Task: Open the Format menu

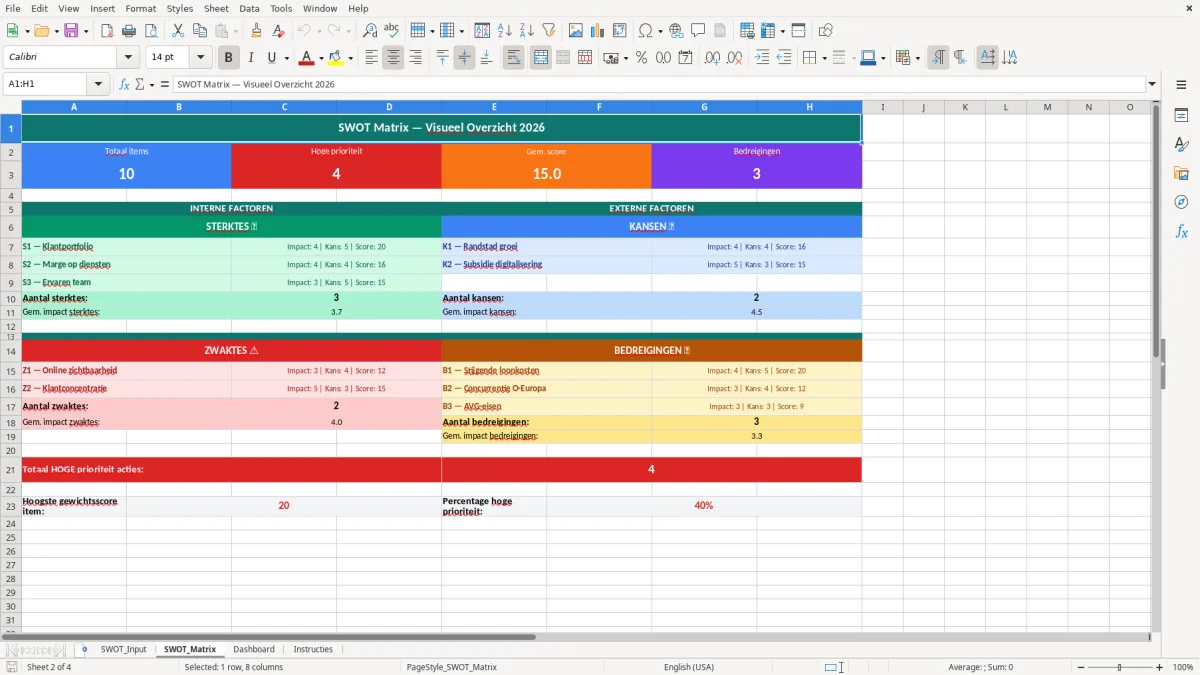Action: click(x=140, y=8)
